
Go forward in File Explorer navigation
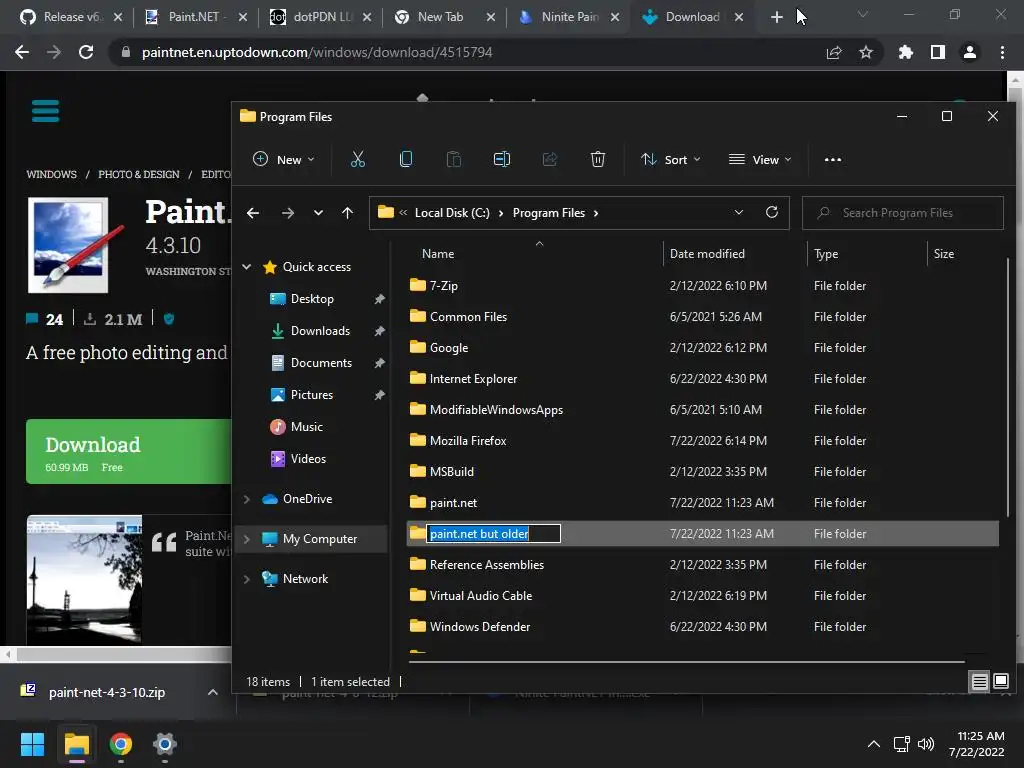click(x=287, y=213)
